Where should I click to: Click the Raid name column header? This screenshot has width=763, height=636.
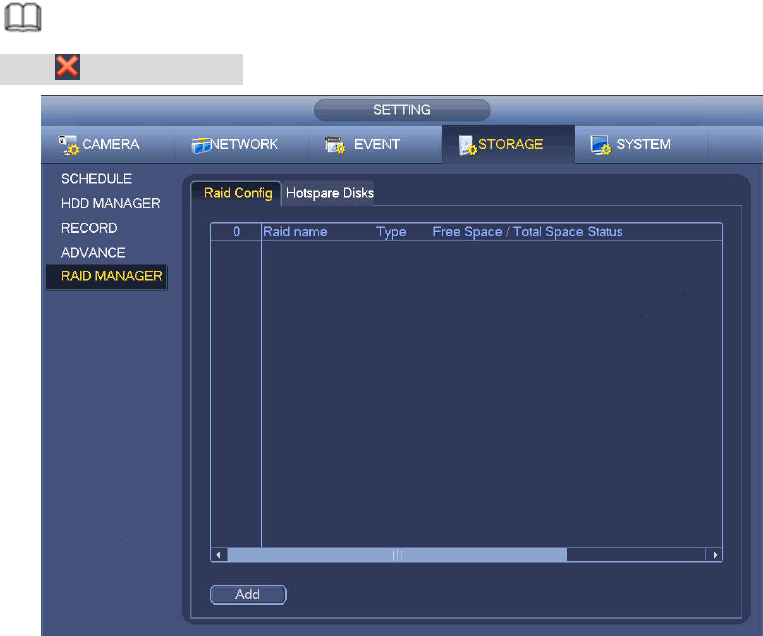coord(295,232)
